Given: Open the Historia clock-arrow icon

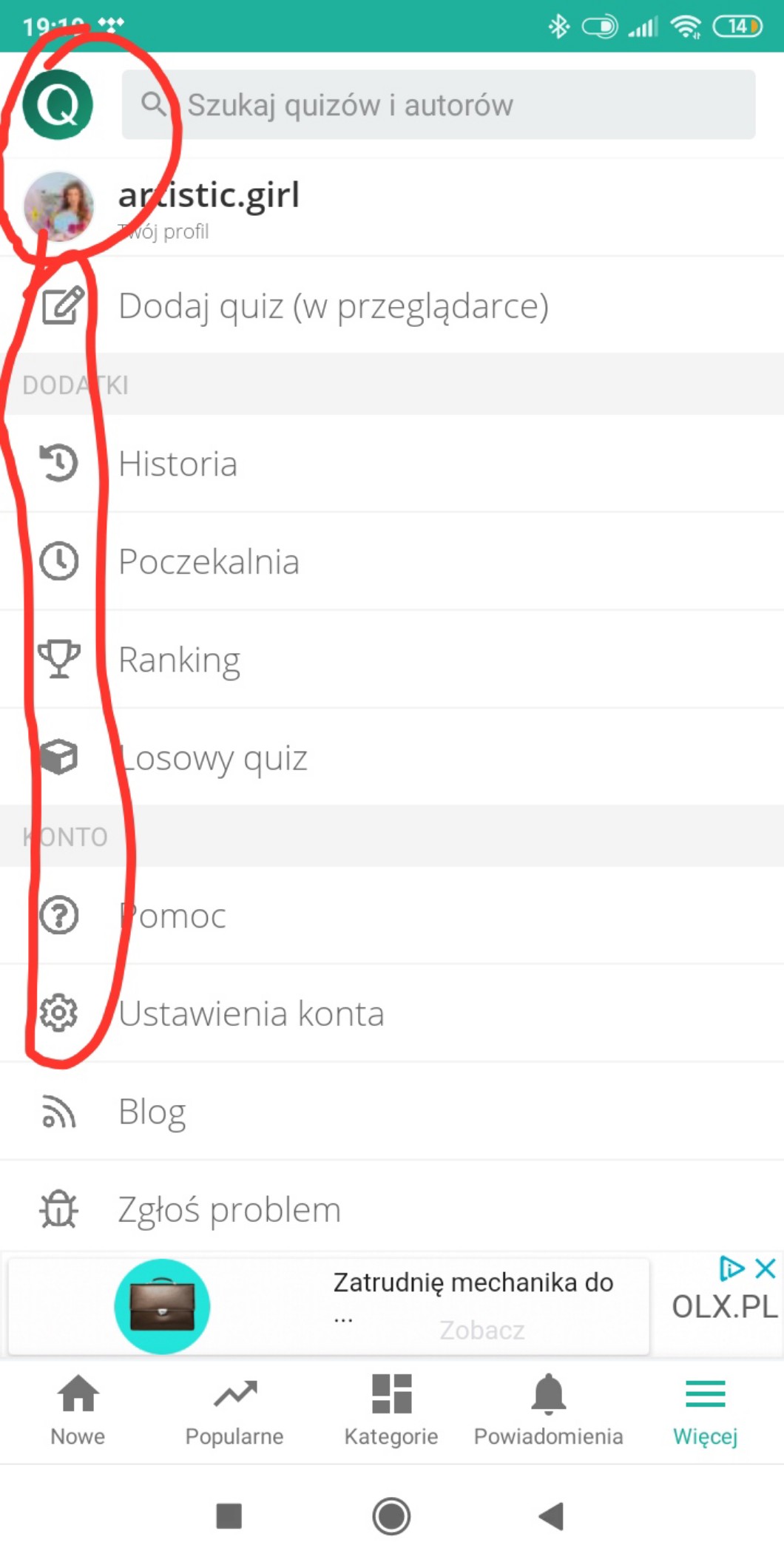Looking at the screenshot, I should point(58,464).
